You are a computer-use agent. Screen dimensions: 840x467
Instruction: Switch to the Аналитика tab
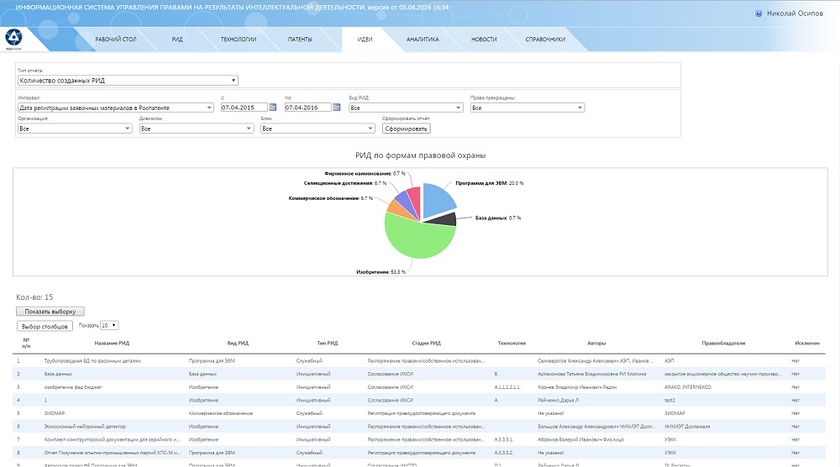(x=422, y=40)
